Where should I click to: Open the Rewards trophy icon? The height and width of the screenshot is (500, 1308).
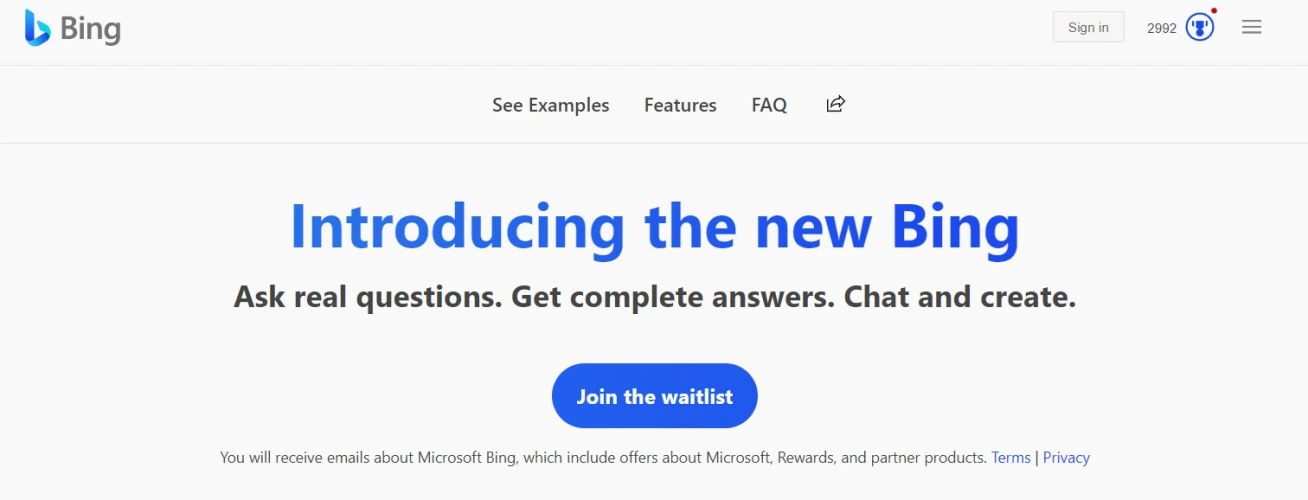[1199, 28]
